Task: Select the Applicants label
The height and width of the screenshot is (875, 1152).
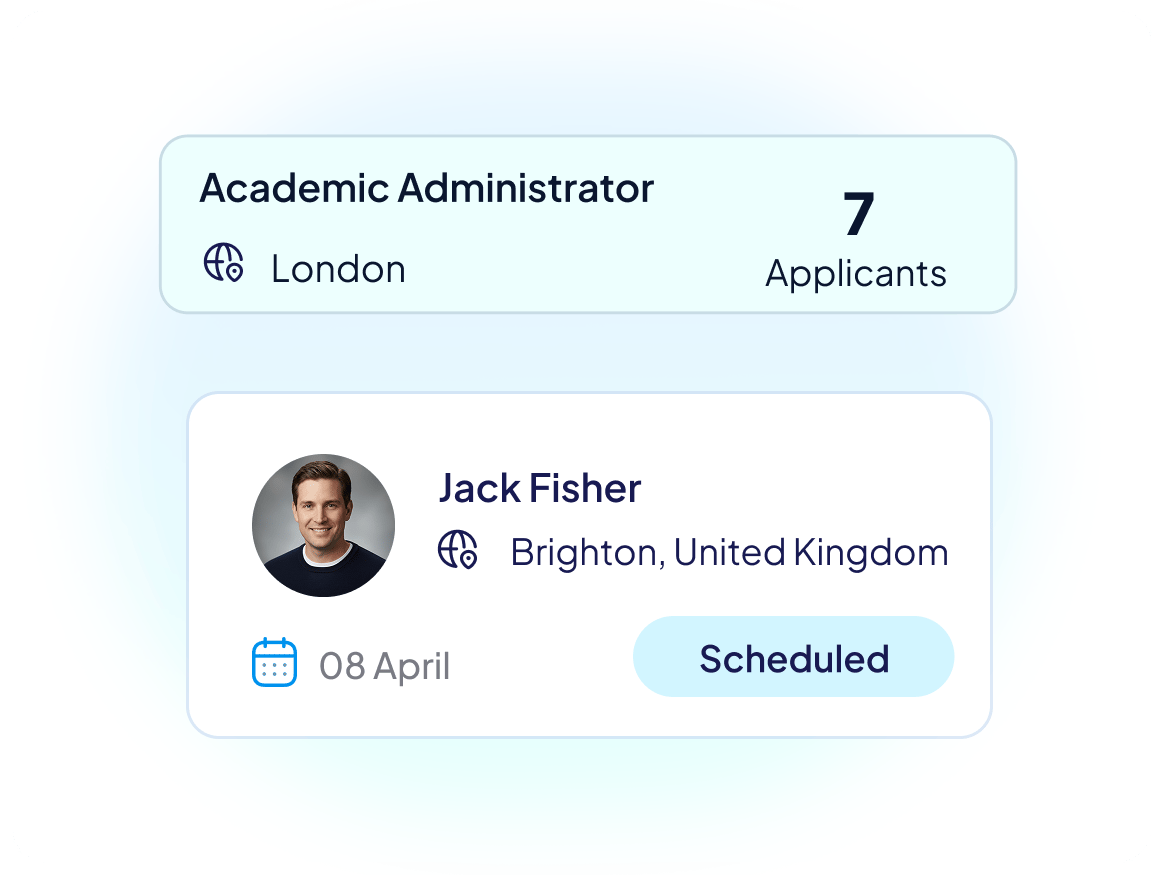Action: tap(856, 273)
